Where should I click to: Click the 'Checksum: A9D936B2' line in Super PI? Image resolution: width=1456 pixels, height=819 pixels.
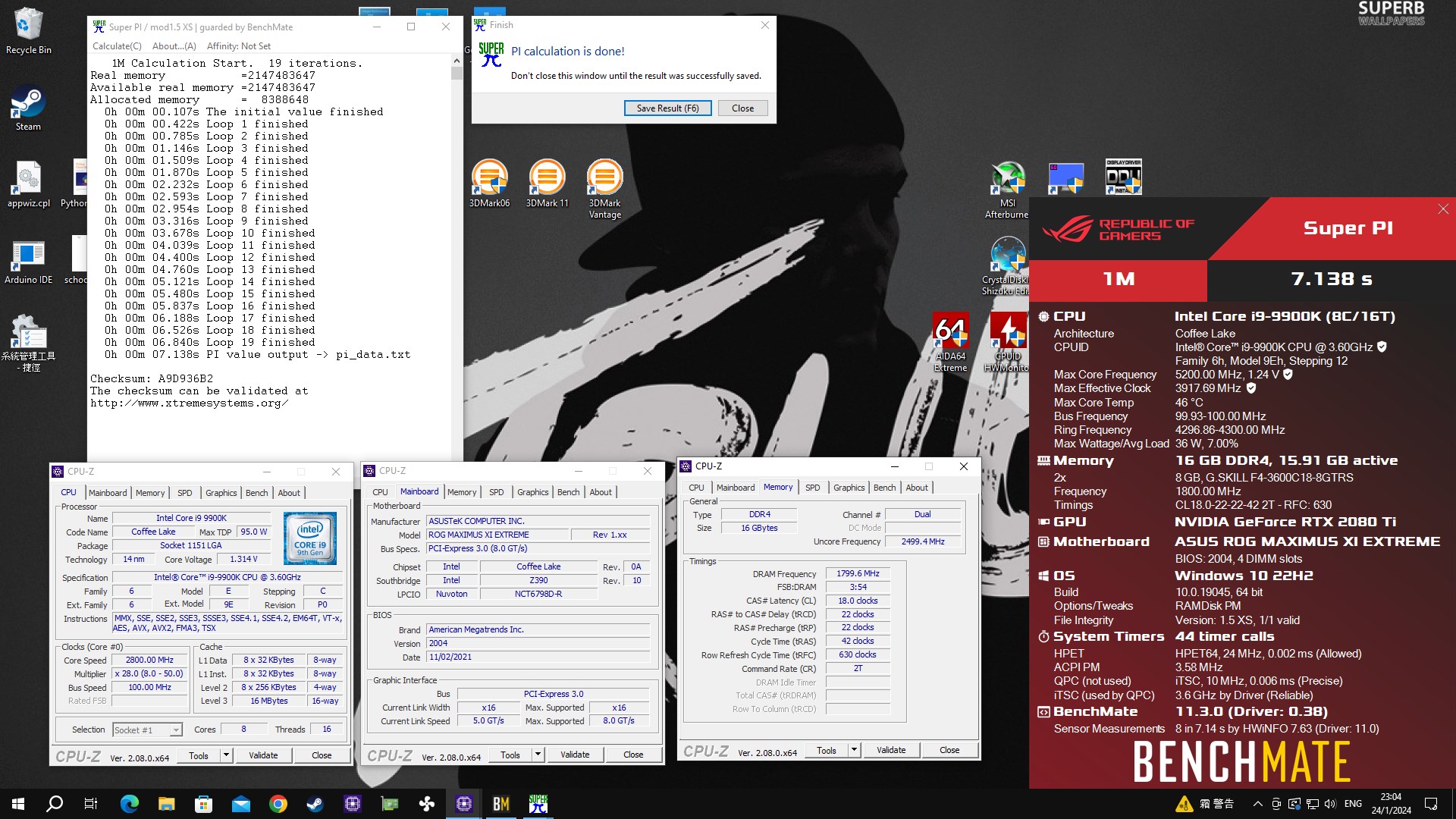(x=152, y=378)
